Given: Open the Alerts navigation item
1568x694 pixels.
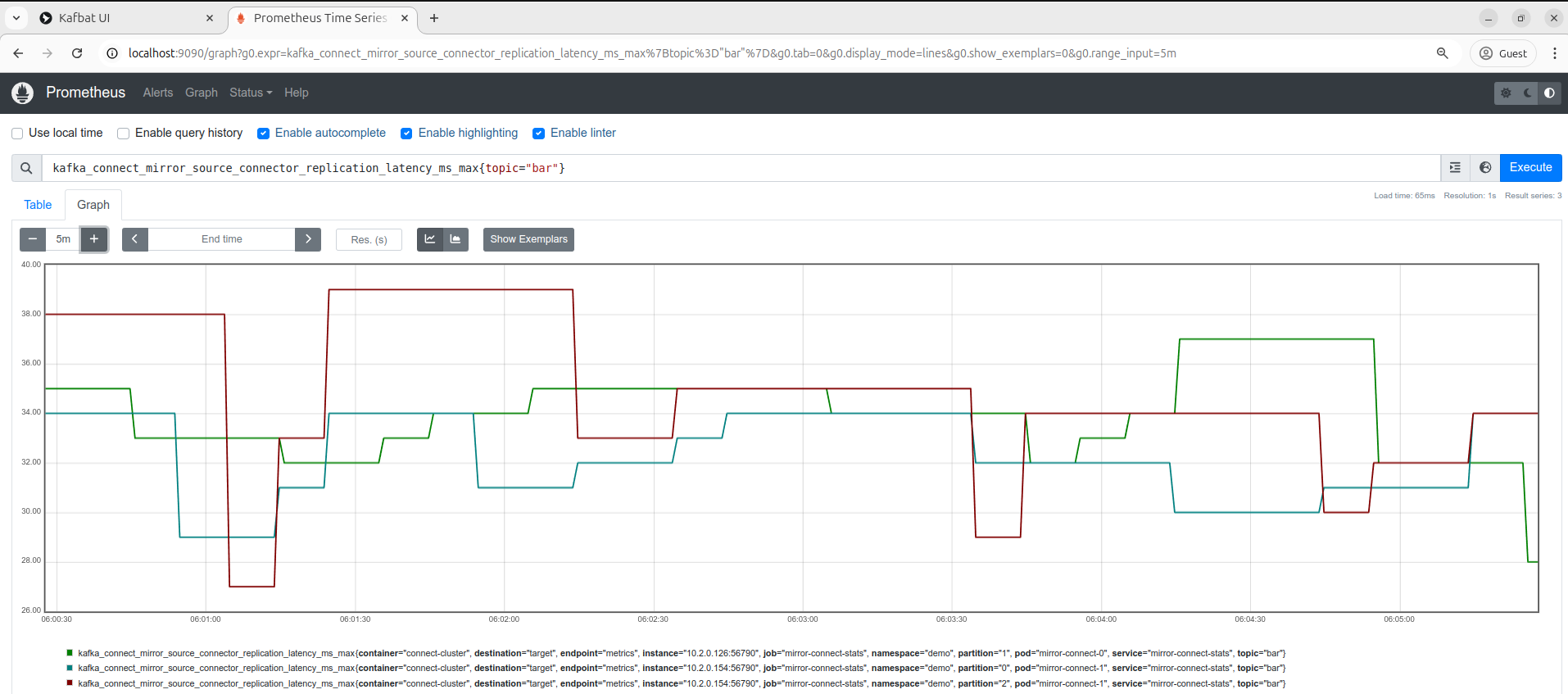Looking at the screenshot, I should (158, 93).
